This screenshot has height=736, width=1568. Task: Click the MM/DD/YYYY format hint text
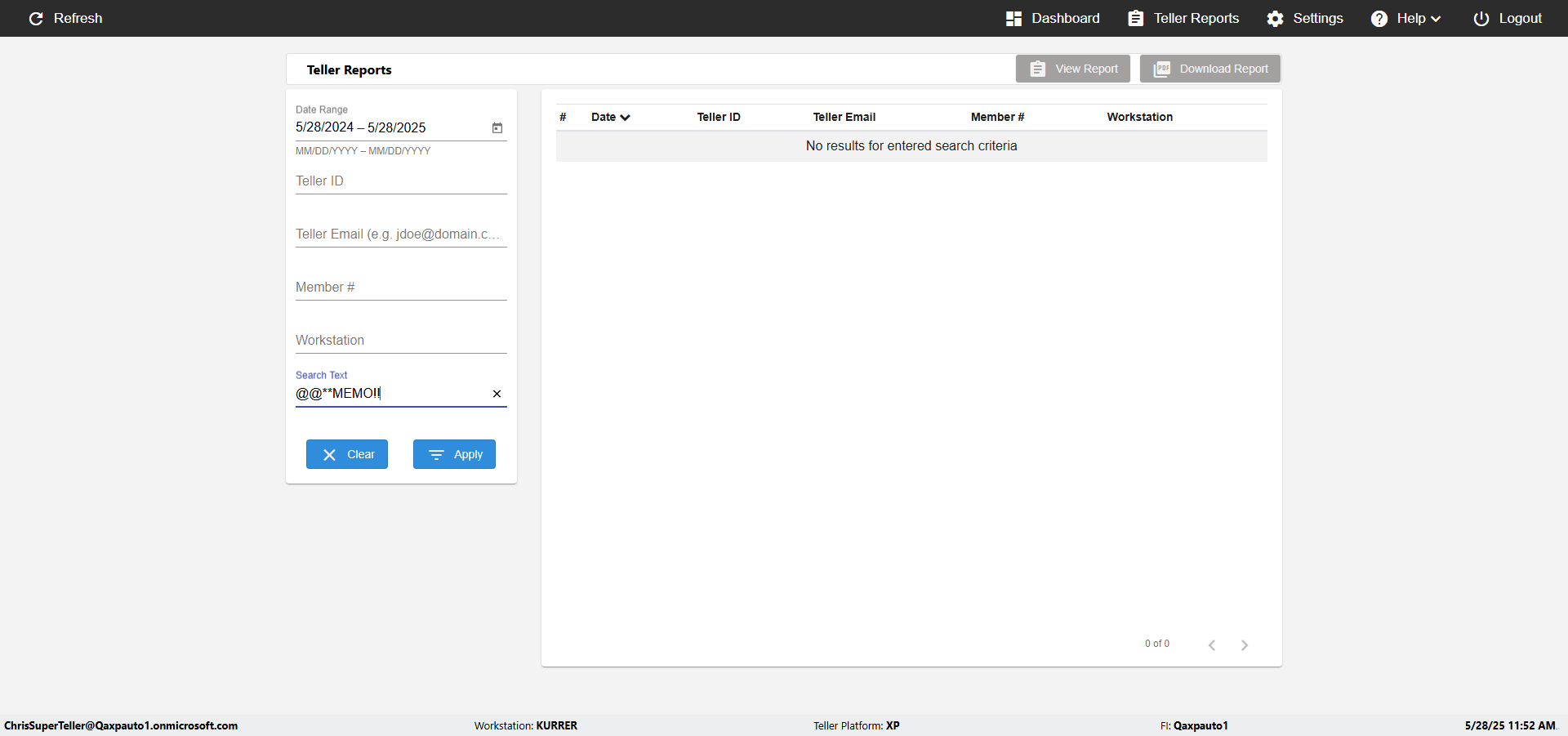[363, 151]
